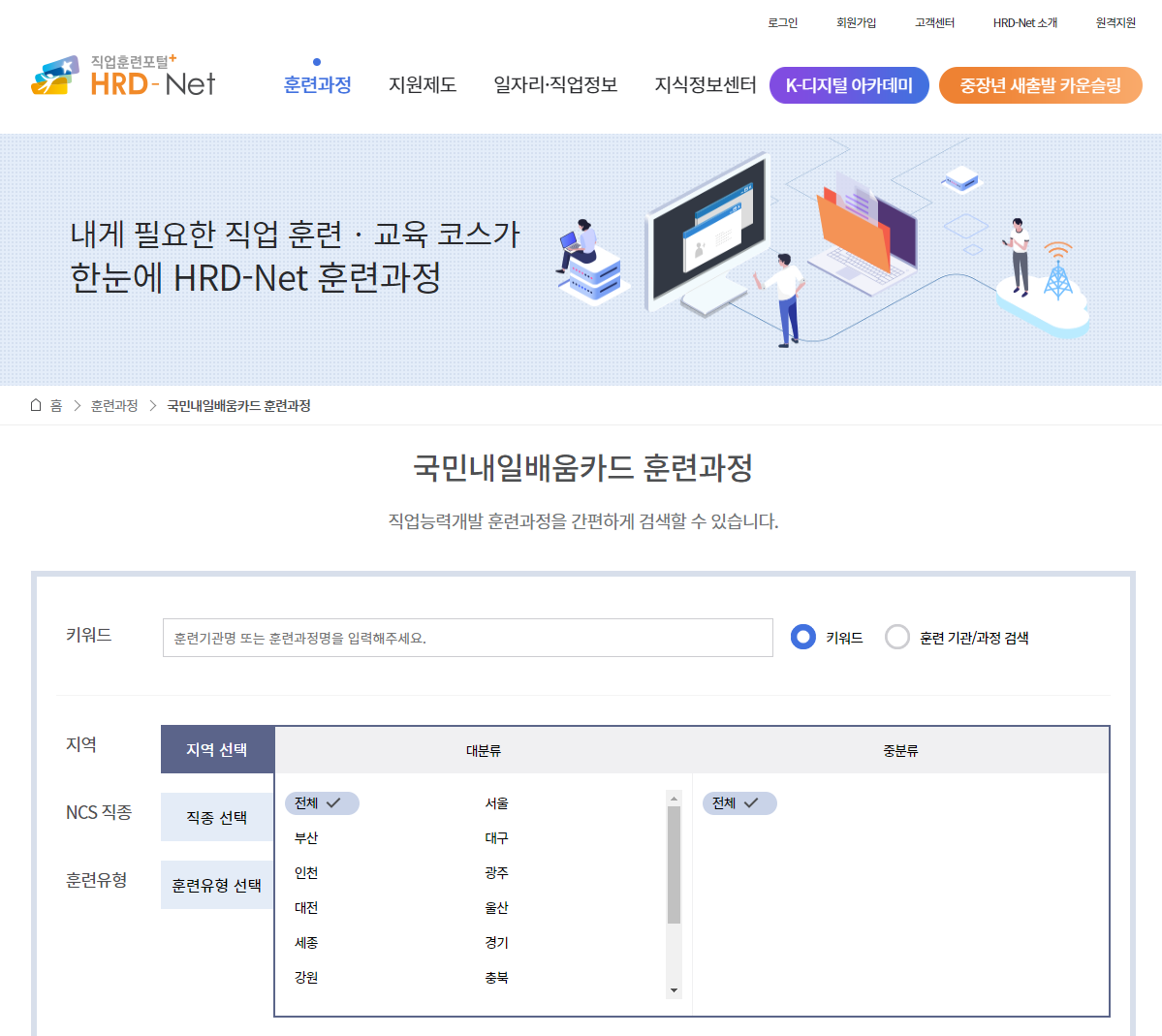Image resolution: width=1162 pixels, height=1036 pixels.
Task: Select 대구 region
Action: pyautogui.click(x=496, y=838)
